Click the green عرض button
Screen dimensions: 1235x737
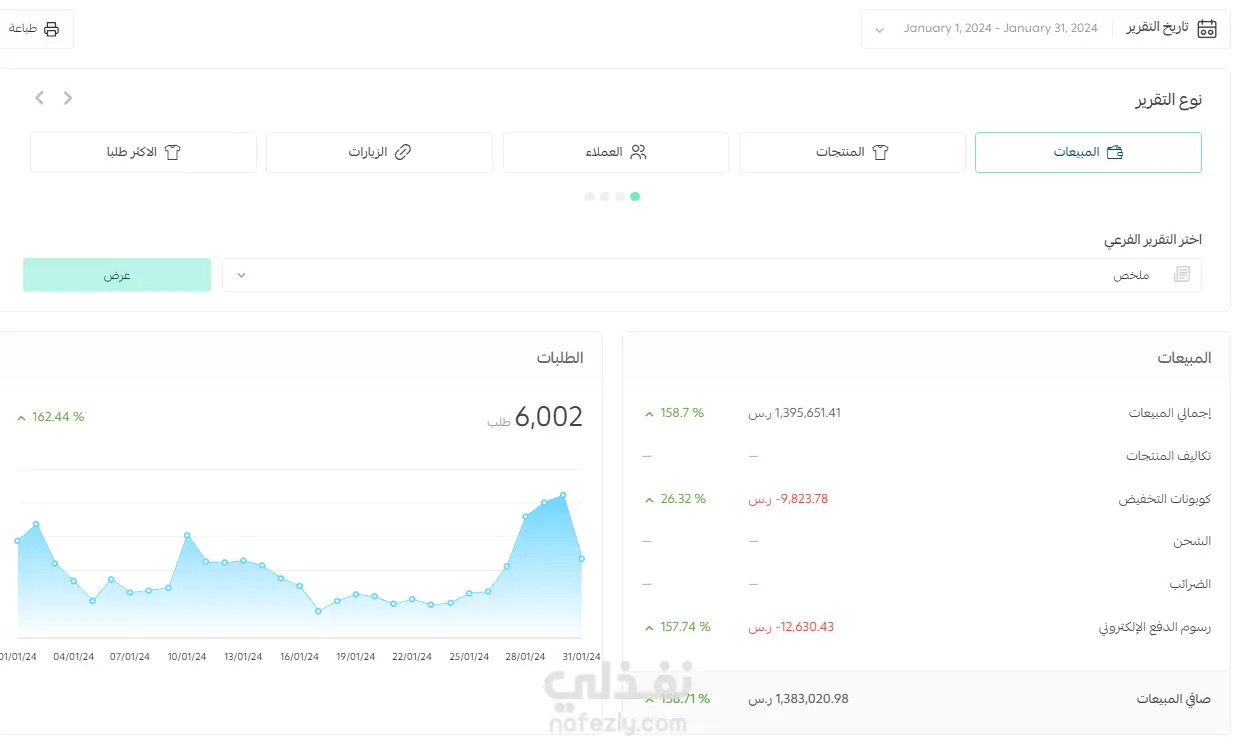click(117, 275)
